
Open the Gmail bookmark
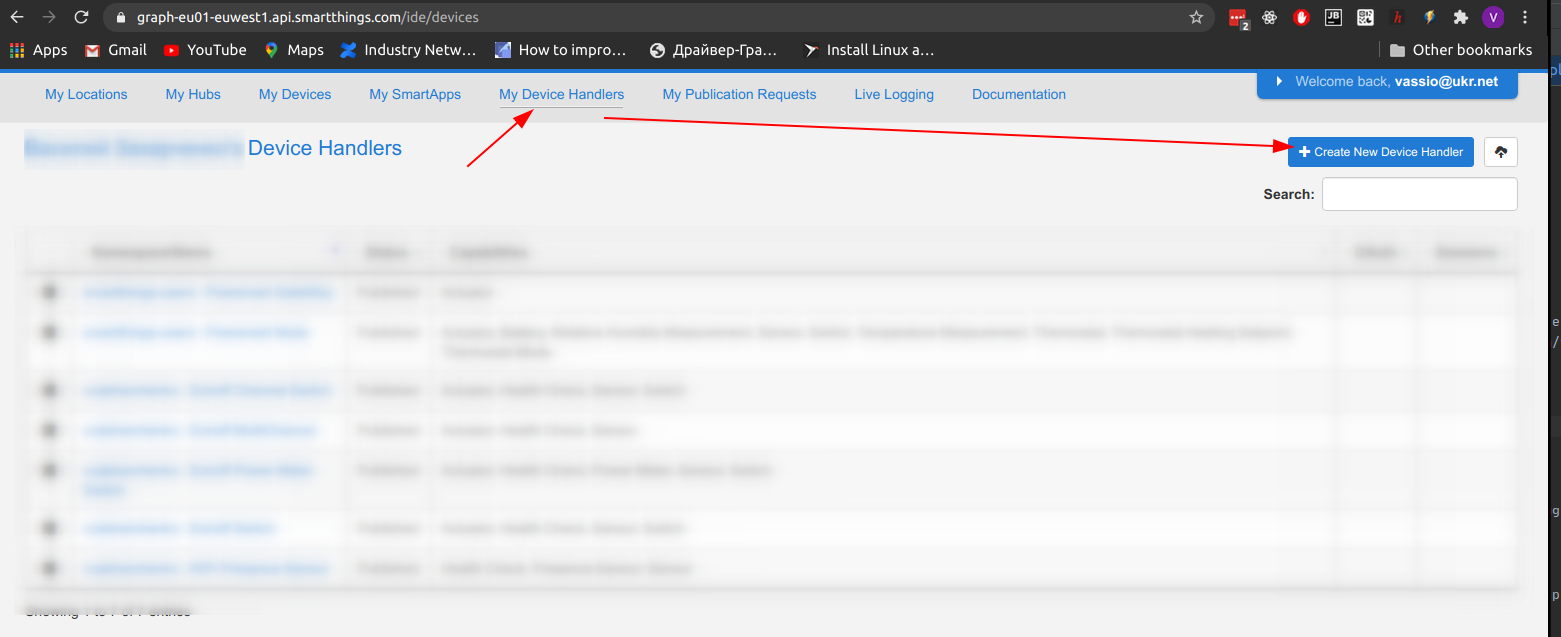[116, 50]
